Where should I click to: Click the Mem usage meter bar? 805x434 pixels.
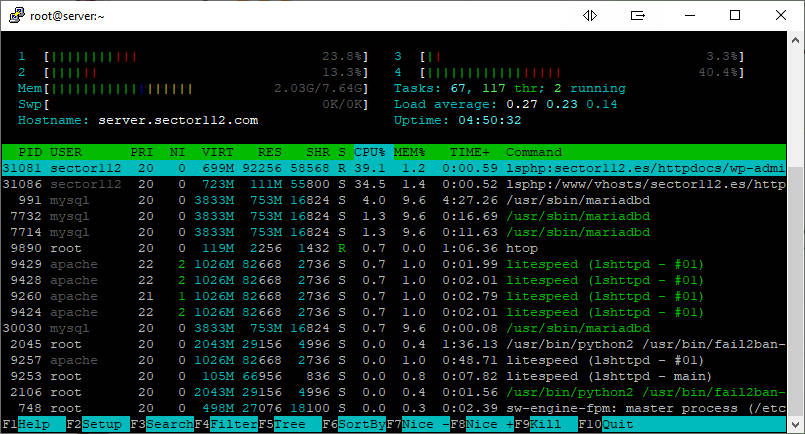point(206,88)
